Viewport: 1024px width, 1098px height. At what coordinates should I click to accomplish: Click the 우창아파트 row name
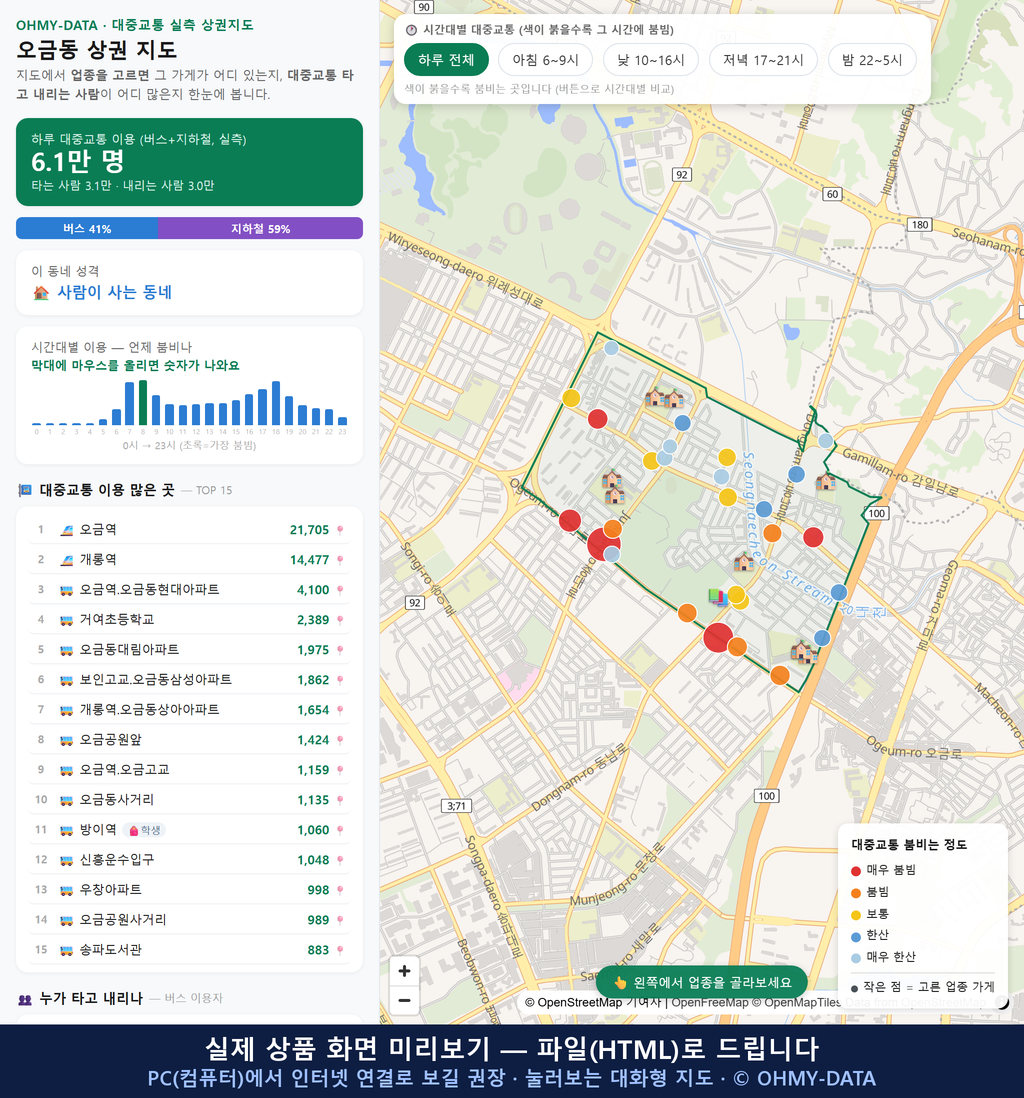[x=111, y=890]
